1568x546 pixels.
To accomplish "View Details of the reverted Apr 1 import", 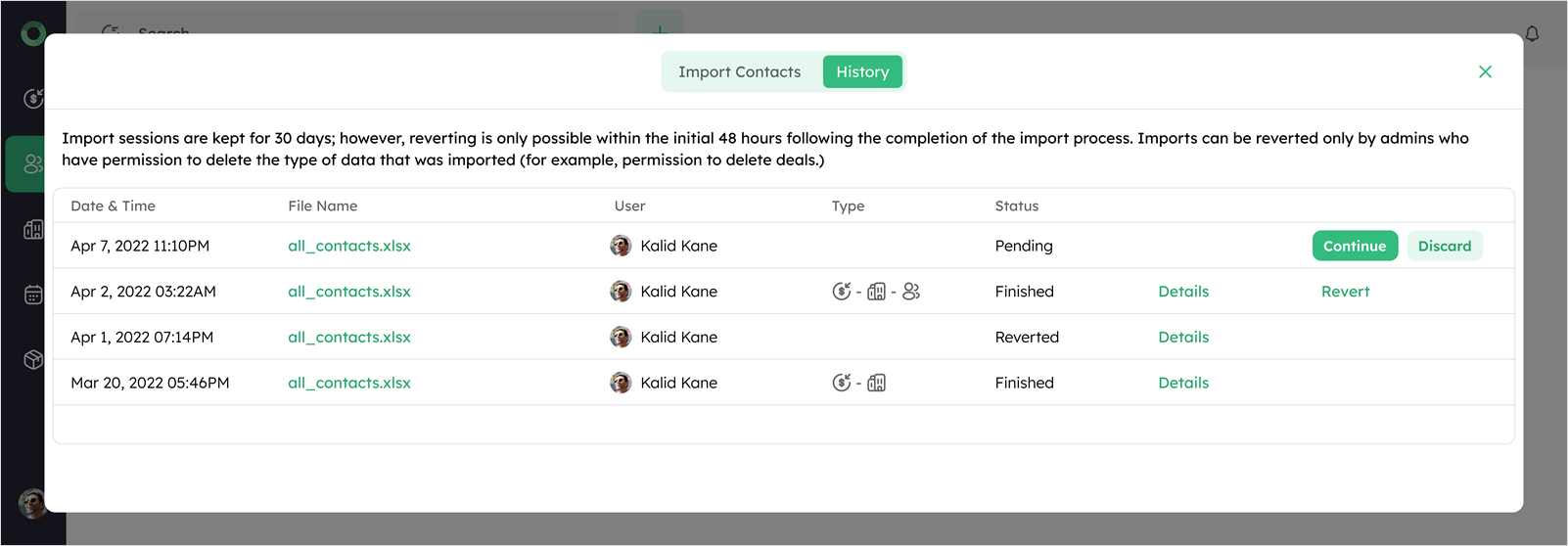I will [x=1183, y=337].
